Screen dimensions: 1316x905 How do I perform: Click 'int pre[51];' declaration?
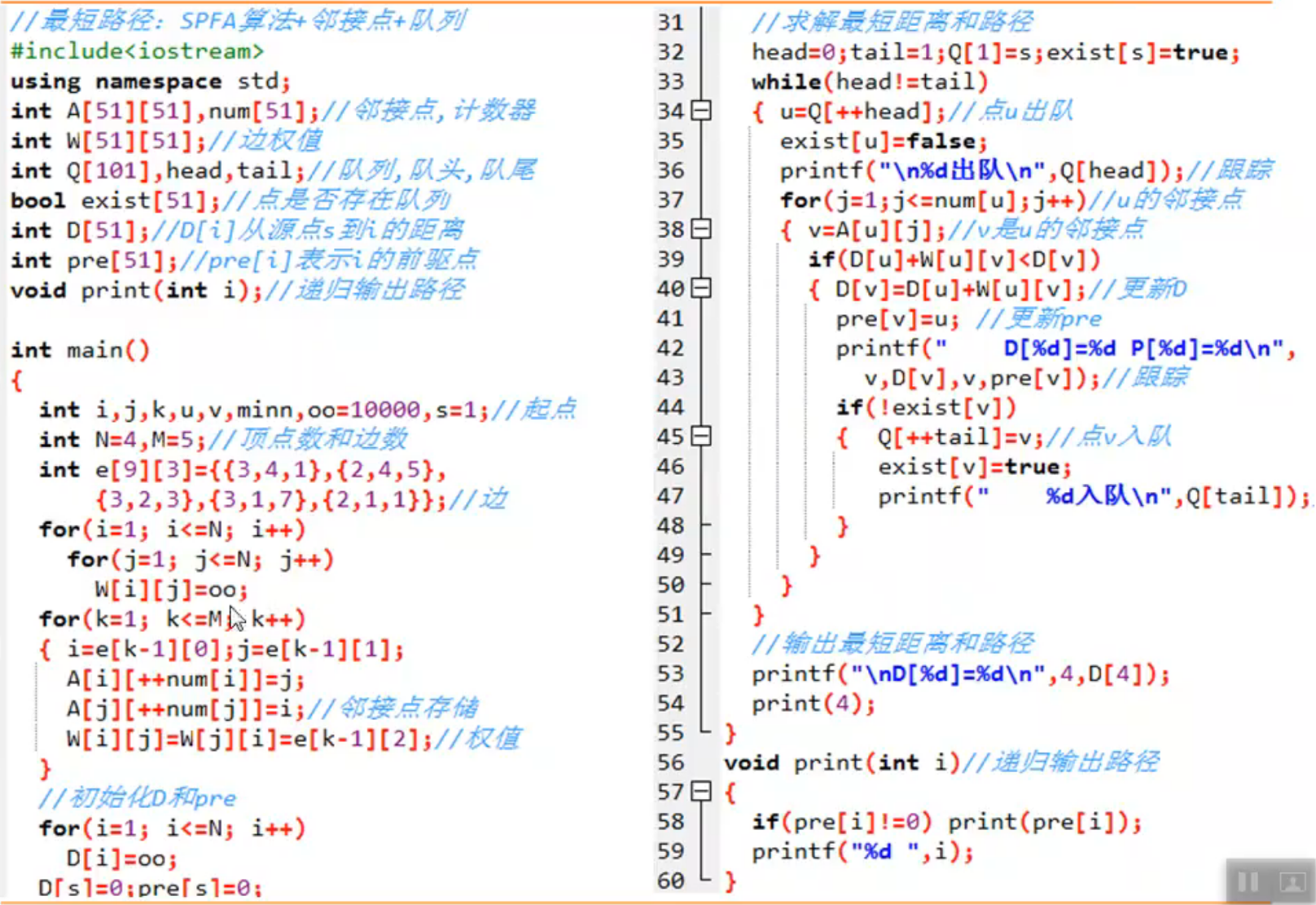[94, 260]
